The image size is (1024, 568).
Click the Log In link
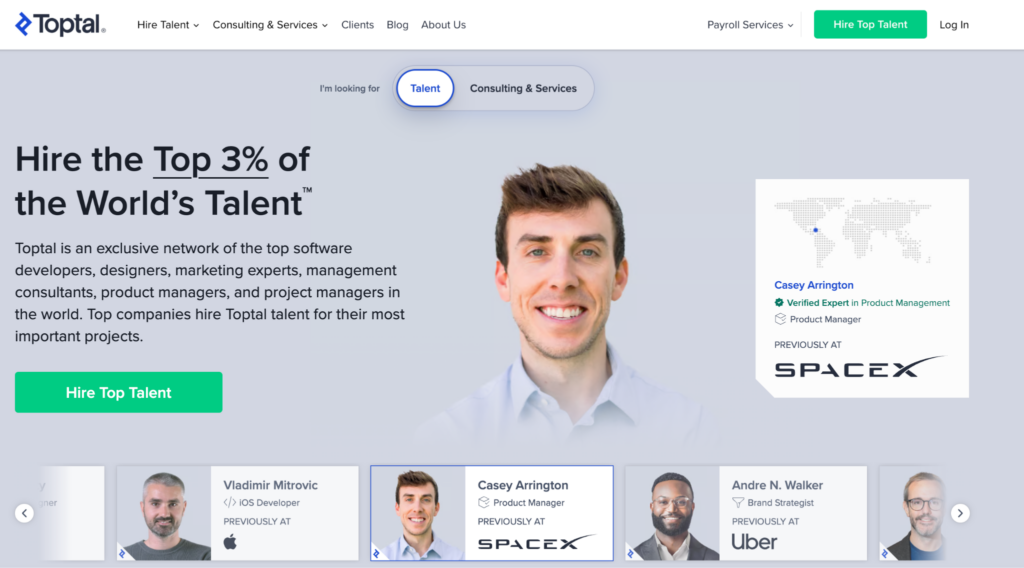954,25
